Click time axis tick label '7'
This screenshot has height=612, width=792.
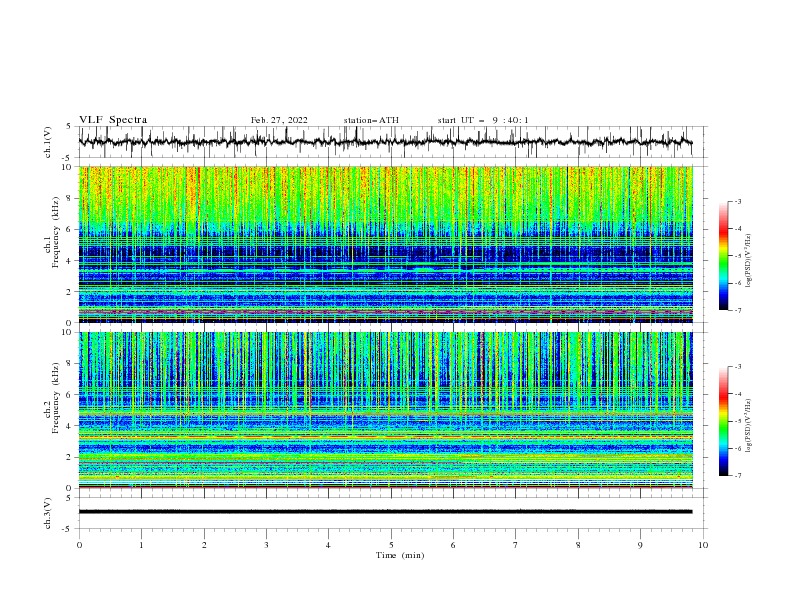click(516, 545)
